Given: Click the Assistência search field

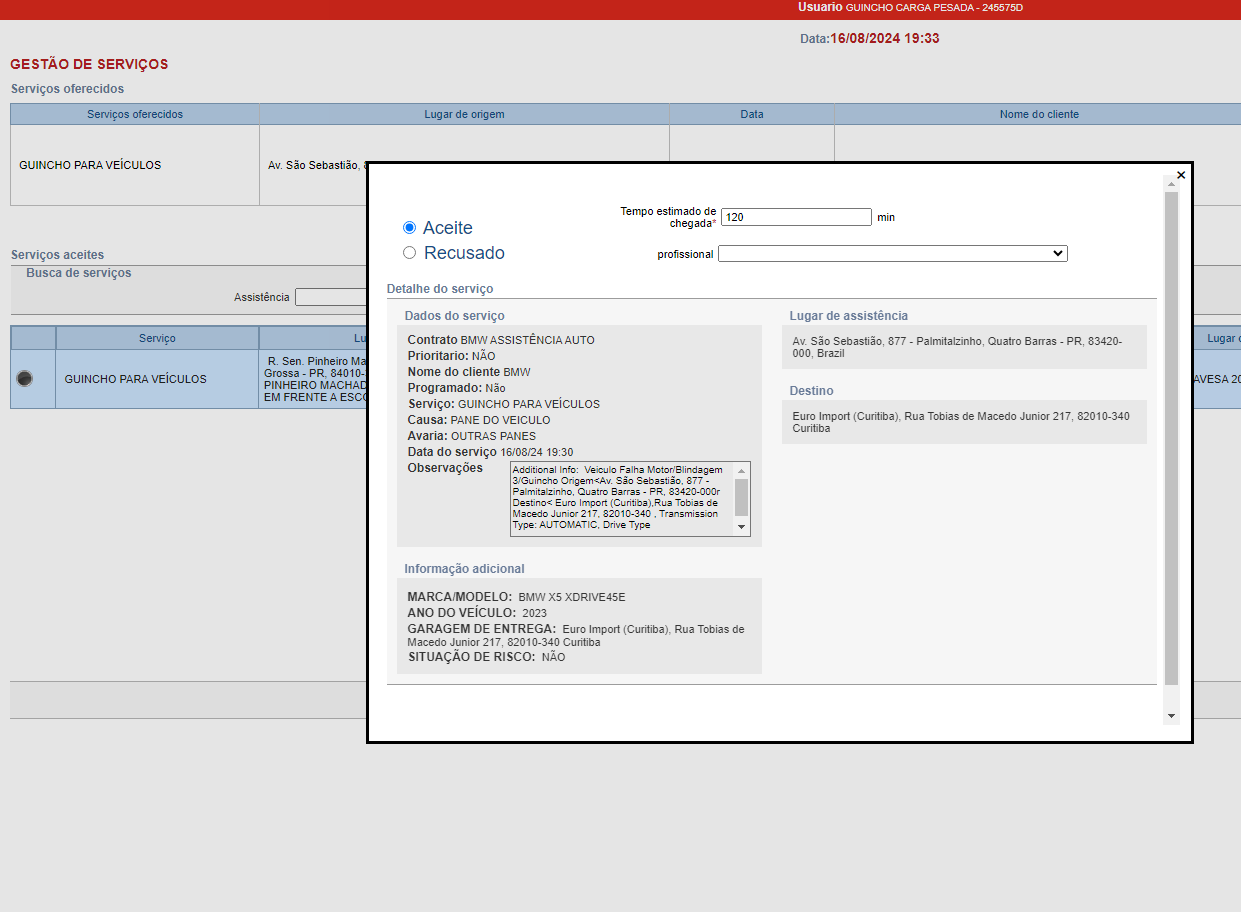Looking at the screenshot, I should point(330,297).
